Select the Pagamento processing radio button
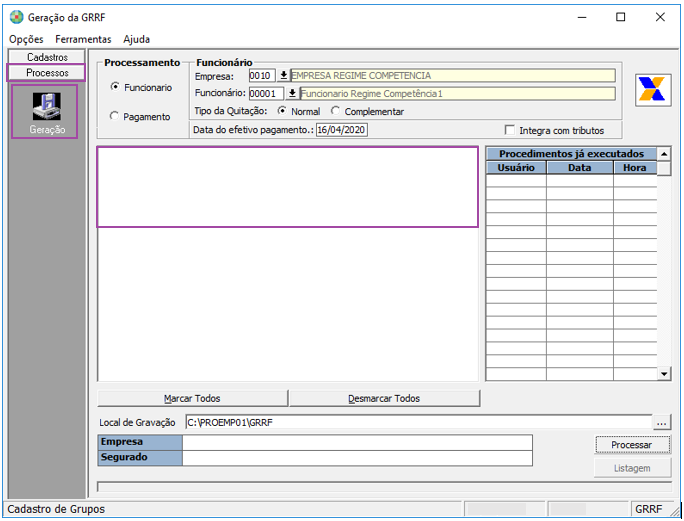This screenshot has width=684, height=521. tap(115, 117)
